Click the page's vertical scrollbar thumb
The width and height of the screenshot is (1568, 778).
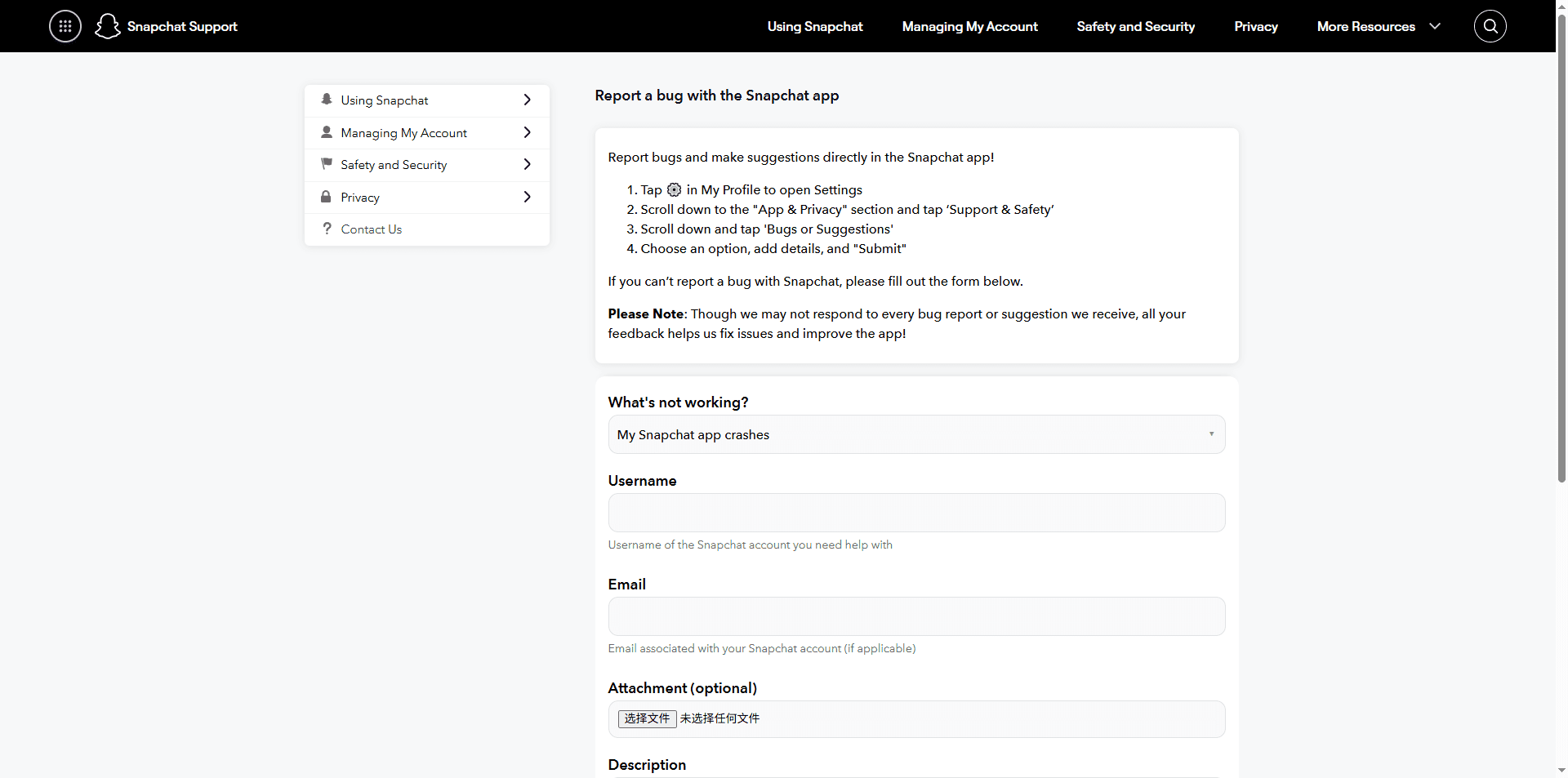(x=1561, y=245)
